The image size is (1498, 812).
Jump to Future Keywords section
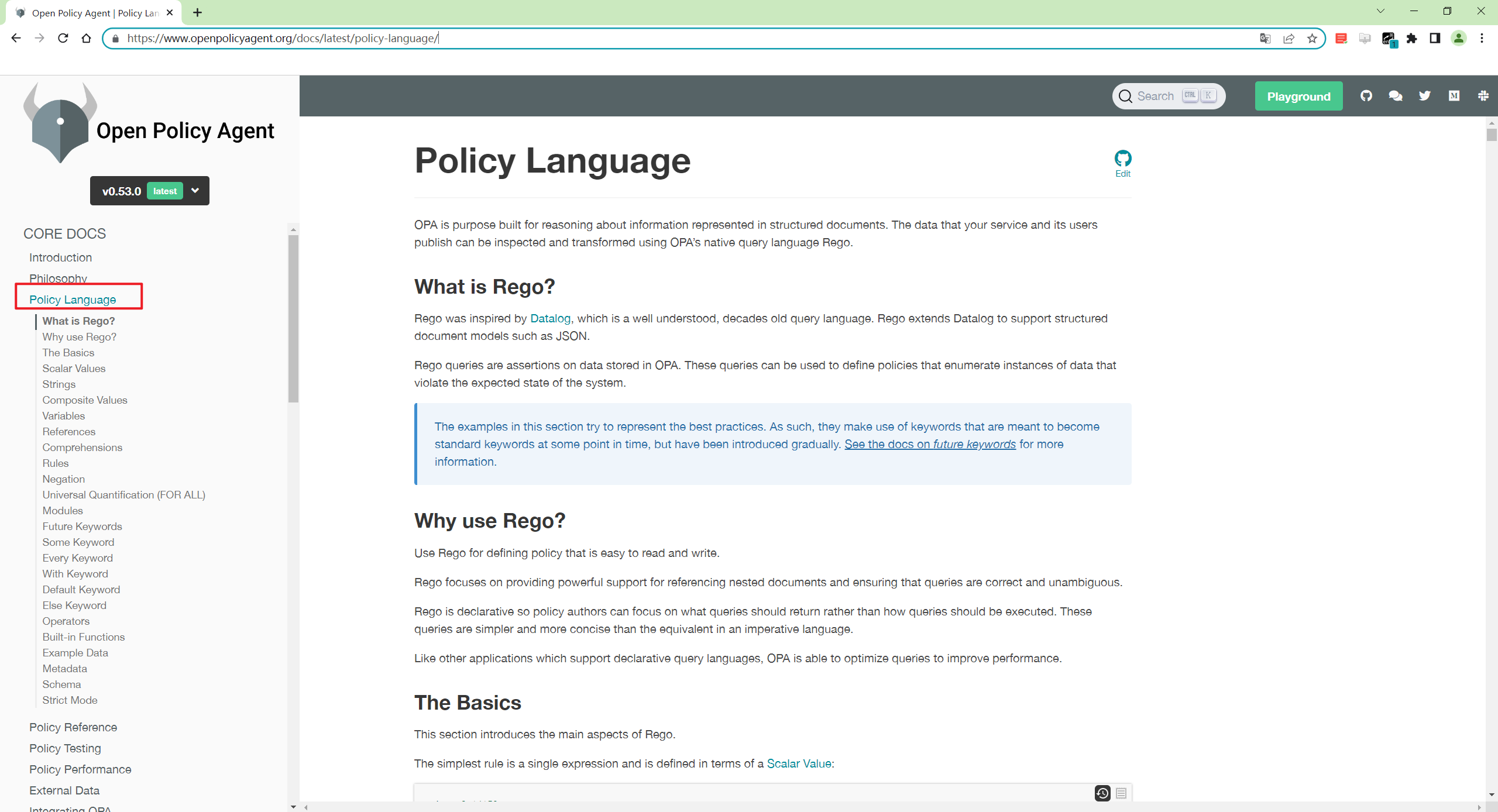click(82, 526)
